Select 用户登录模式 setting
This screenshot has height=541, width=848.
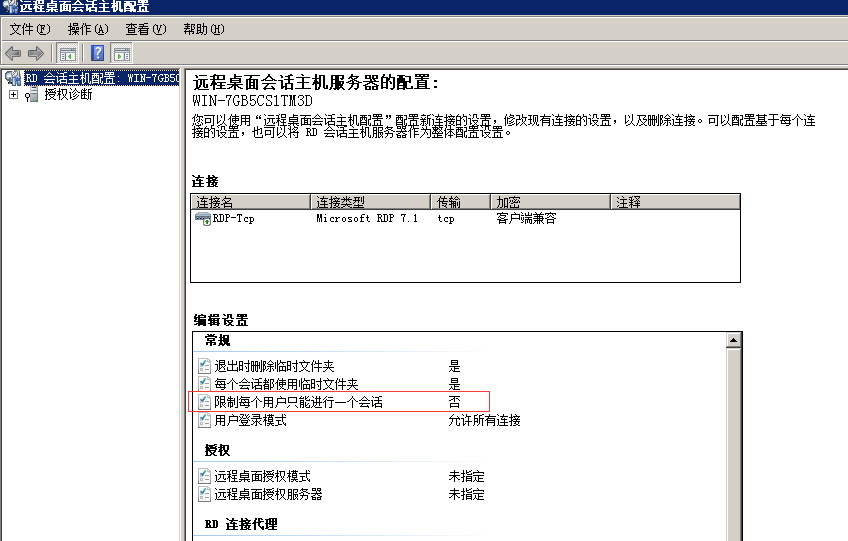click(250, 420)
